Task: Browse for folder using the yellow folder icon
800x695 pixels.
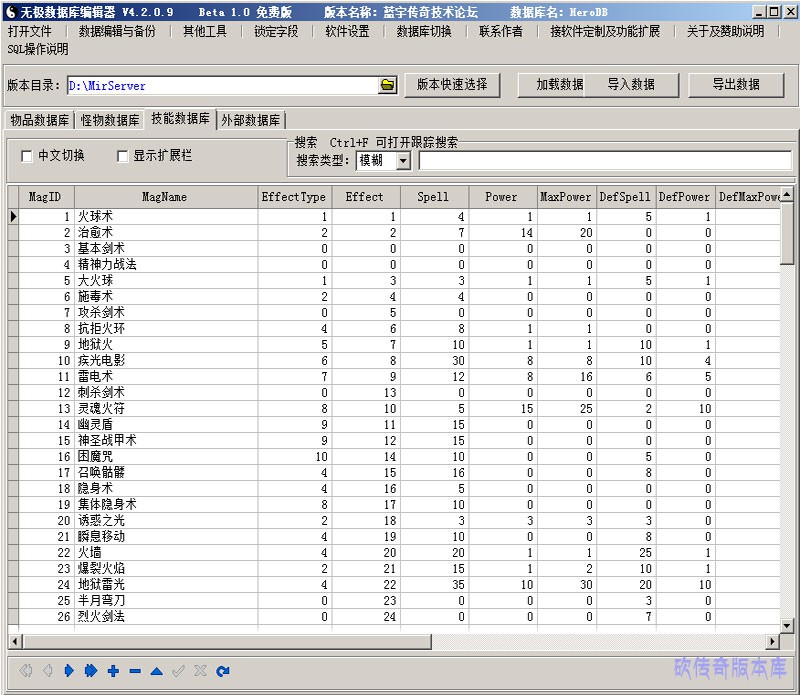Action: click(x=388, y=86)
